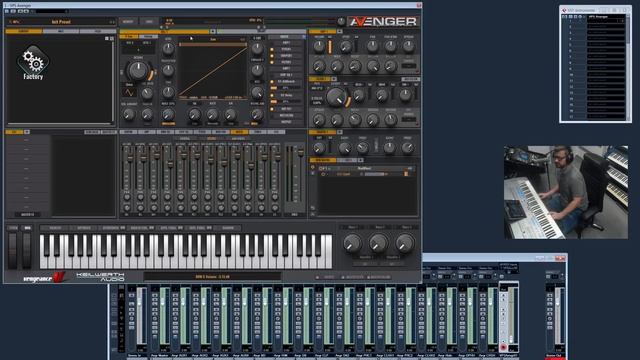
Task: Toggle the second orange LED in routing list
Action: (272, 56)
